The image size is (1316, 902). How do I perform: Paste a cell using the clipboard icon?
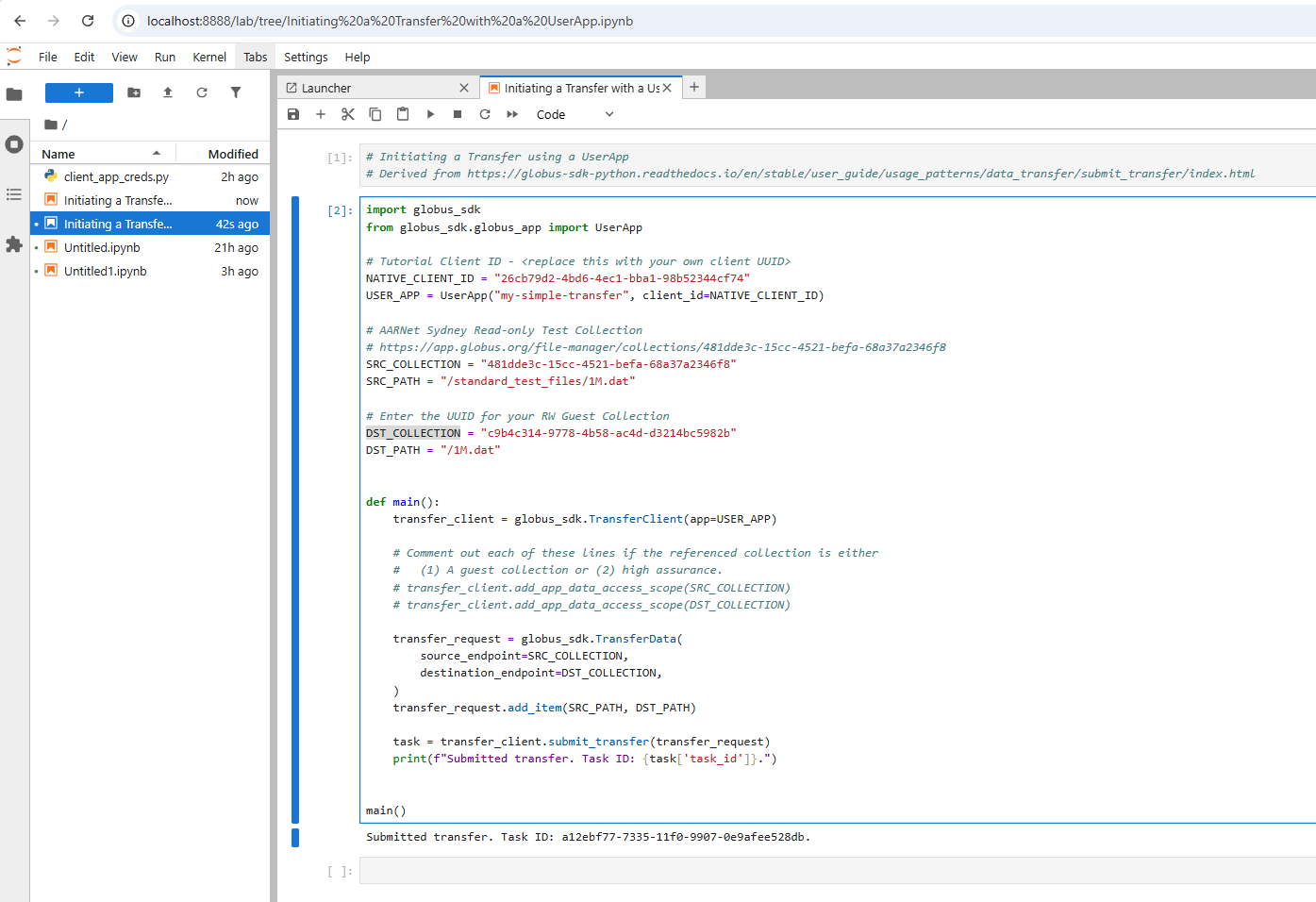402,114
